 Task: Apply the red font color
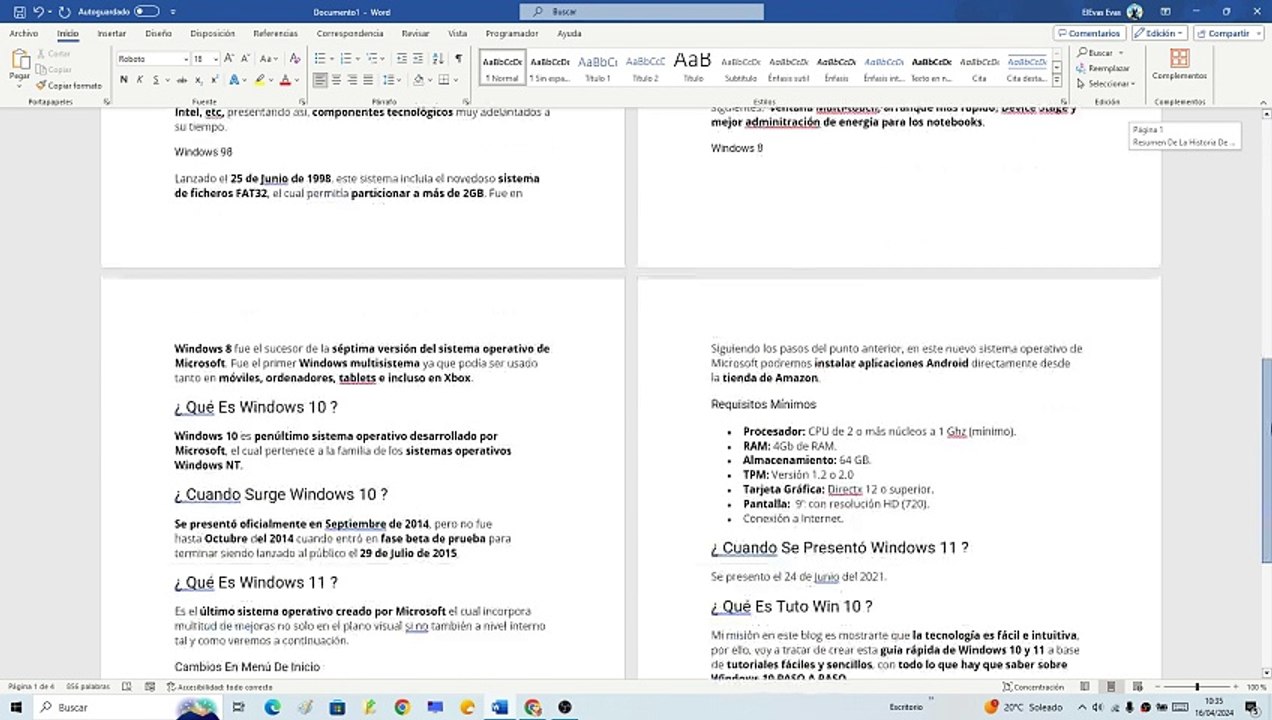tap(285, 80)
